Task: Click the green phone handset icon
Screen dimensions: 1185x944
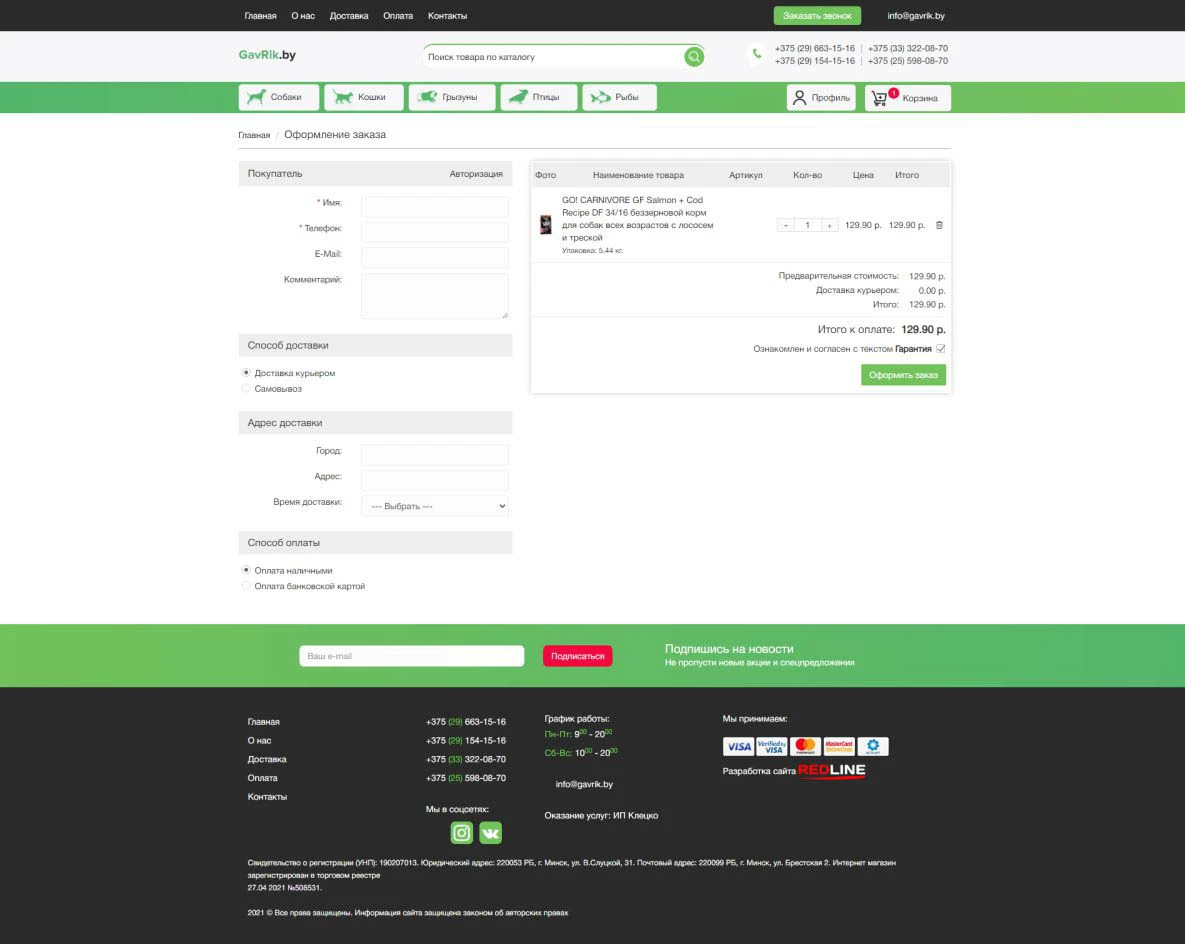Action: coord(756,54)
